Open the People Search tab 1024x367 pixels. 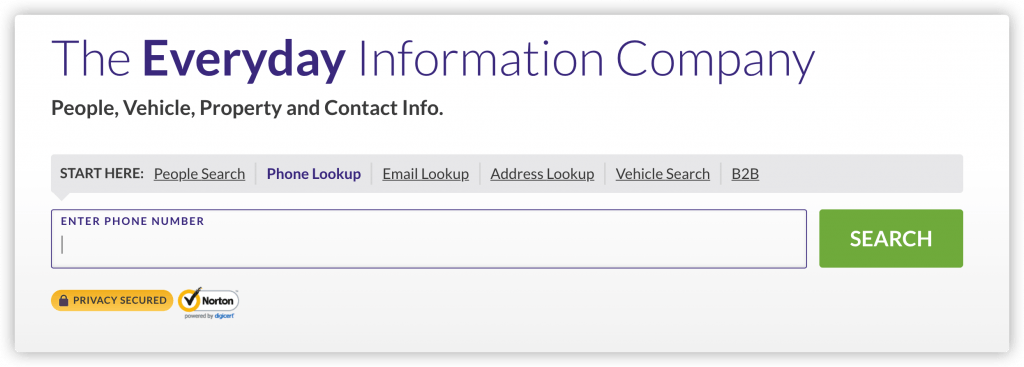click(x=199, y=174)
